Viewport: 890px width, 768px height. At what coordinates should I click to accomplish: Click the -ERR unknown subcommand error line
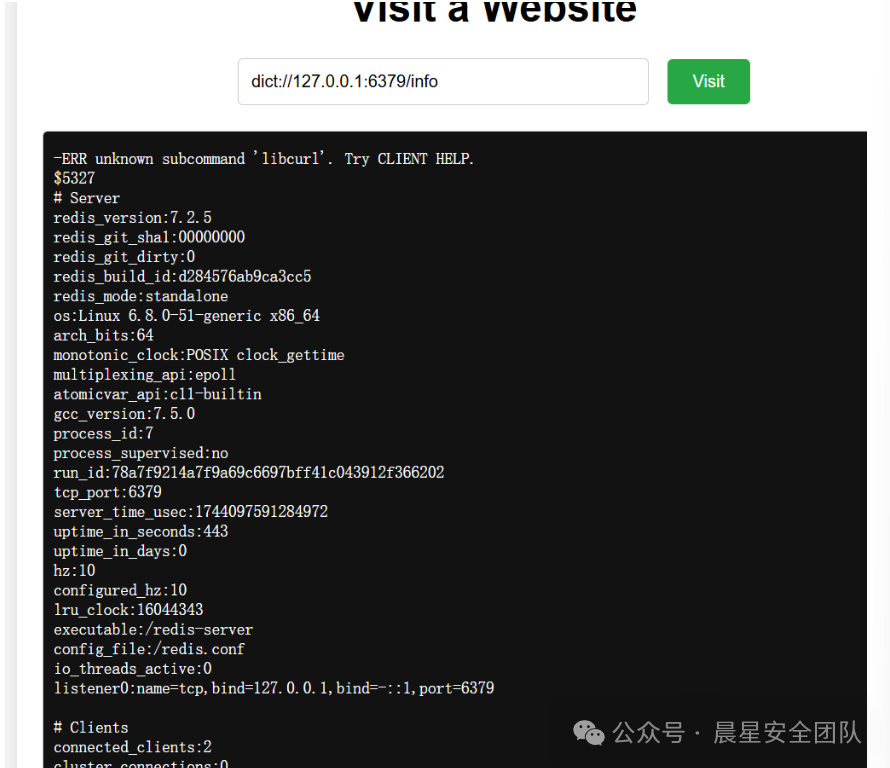tap(264, 159)
